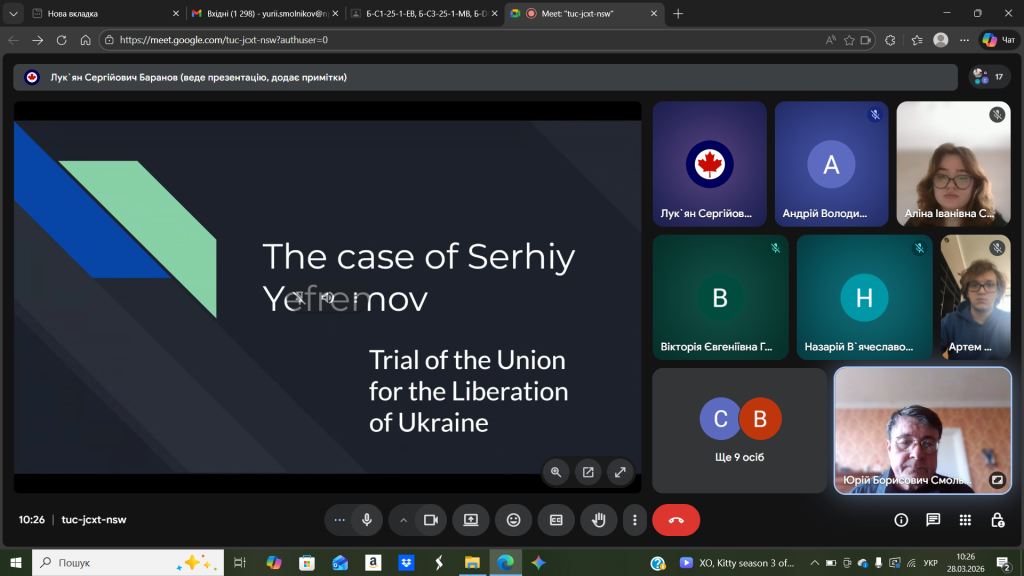Toggle closed captions
The image size is (1024, 576).
click(556, 520)
